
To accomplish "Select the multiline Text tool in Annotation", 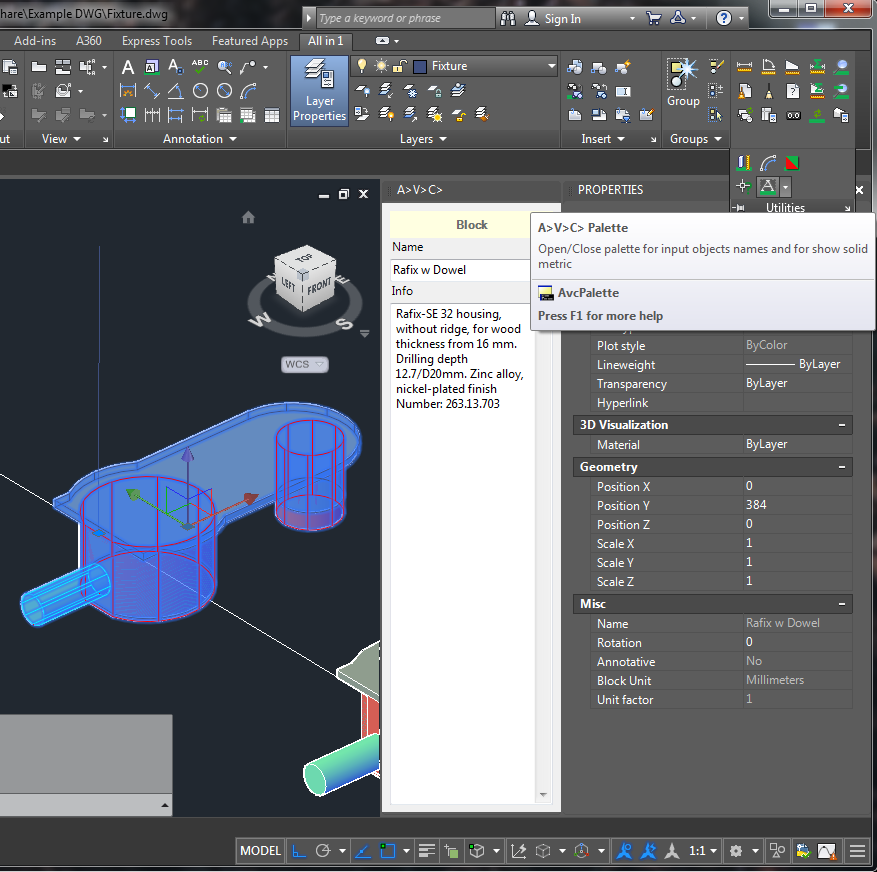I will pos(127,67).
